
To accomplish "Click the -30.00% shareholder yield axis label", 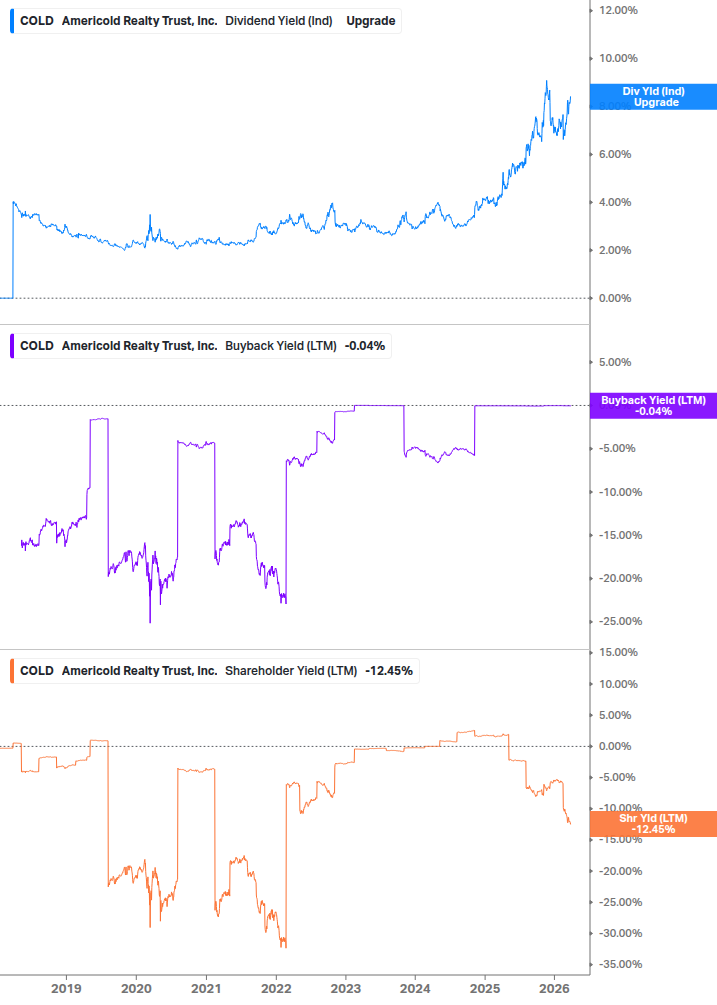I will pyautogui.click(x=620, y=933).
